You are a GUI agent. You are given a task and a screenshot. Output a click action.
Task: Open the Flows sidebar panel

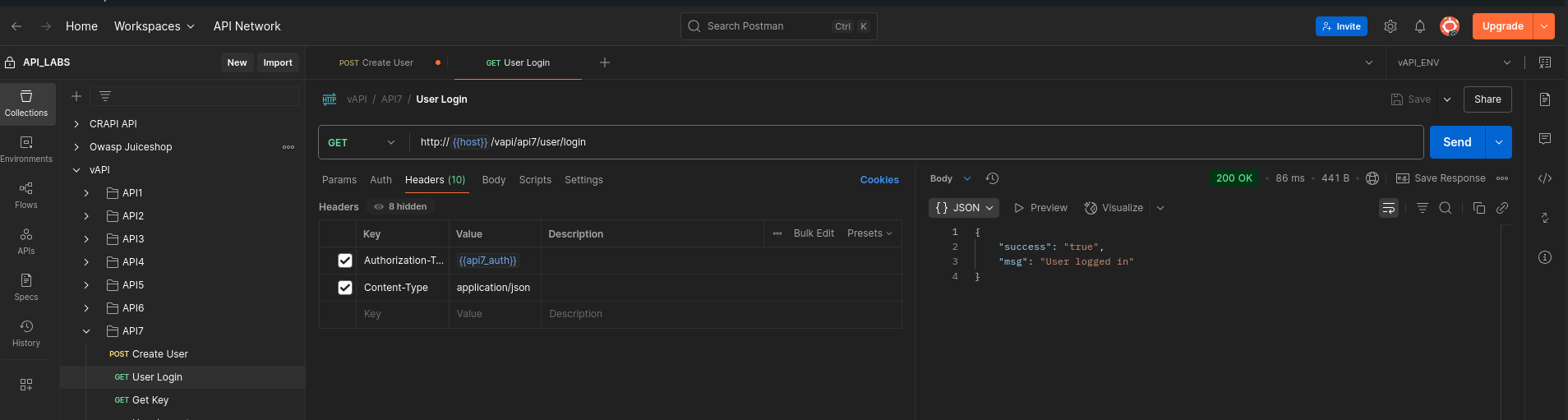point(26,196)
